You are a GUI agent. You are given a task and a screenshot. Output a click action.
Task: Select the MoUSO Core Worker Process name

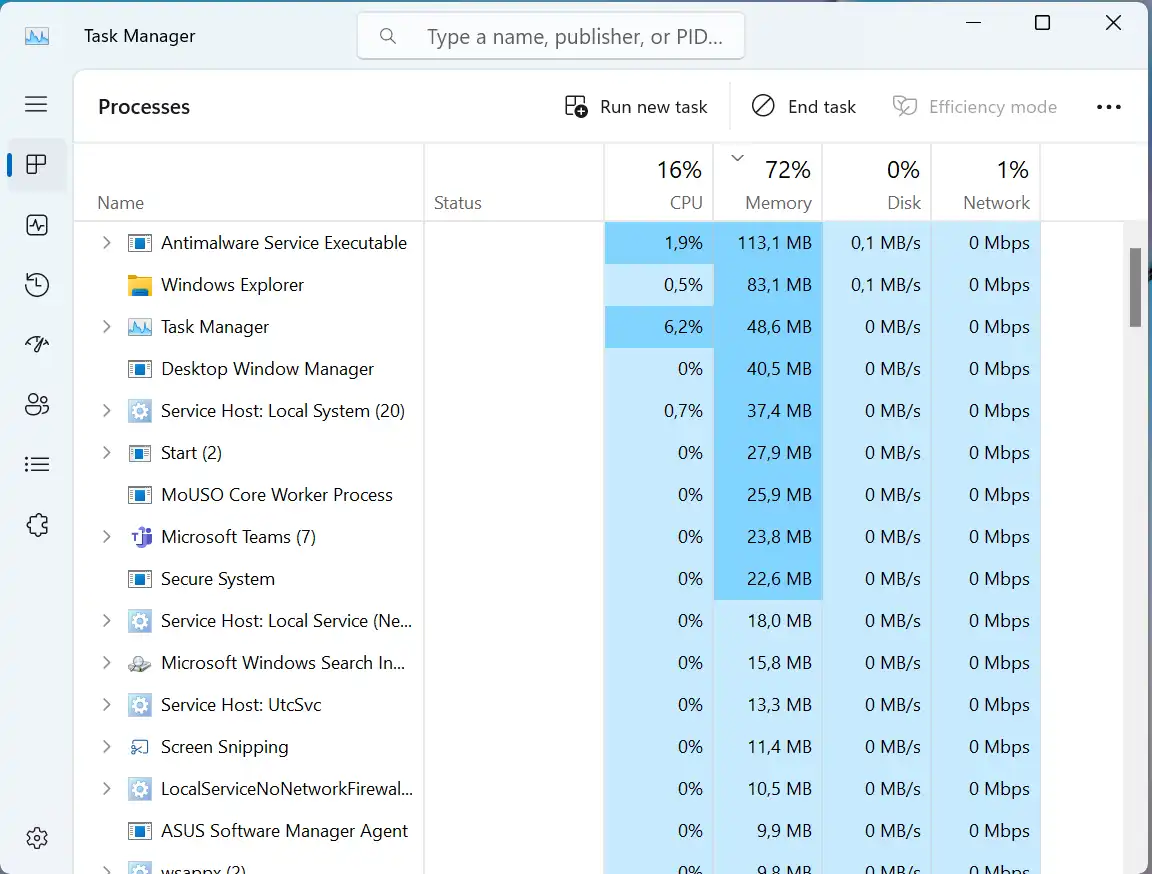click(277, 495)
